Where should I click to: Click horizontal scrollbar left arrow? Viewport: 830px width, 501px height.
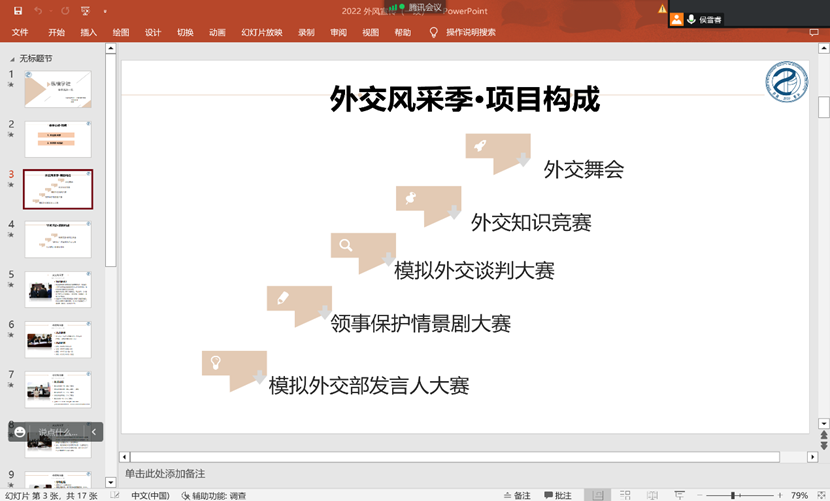[124, 457]
